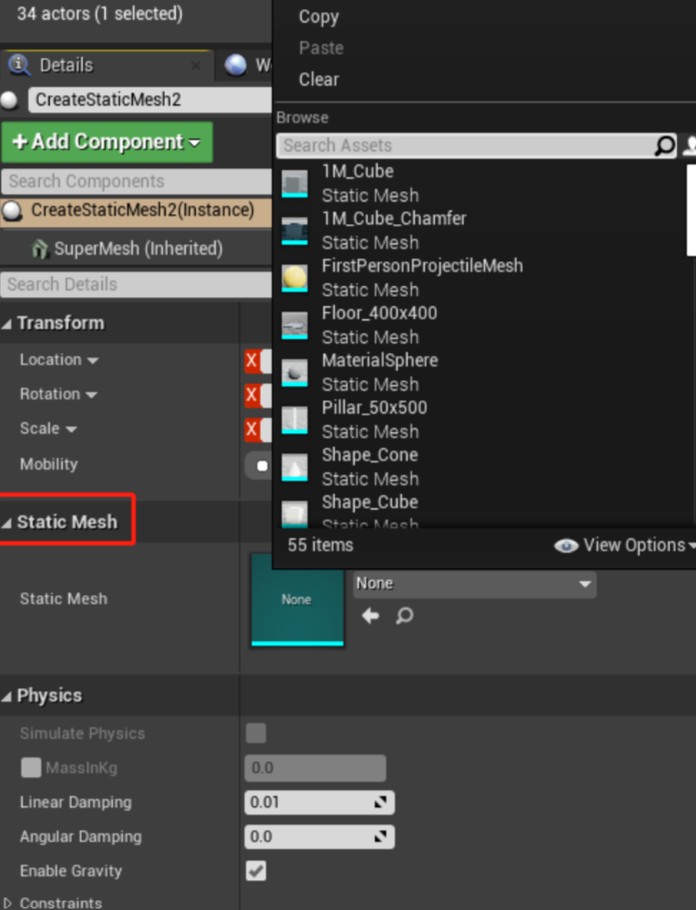Click the Rotation X axis label
696x910 pixels.
point(251,395)
